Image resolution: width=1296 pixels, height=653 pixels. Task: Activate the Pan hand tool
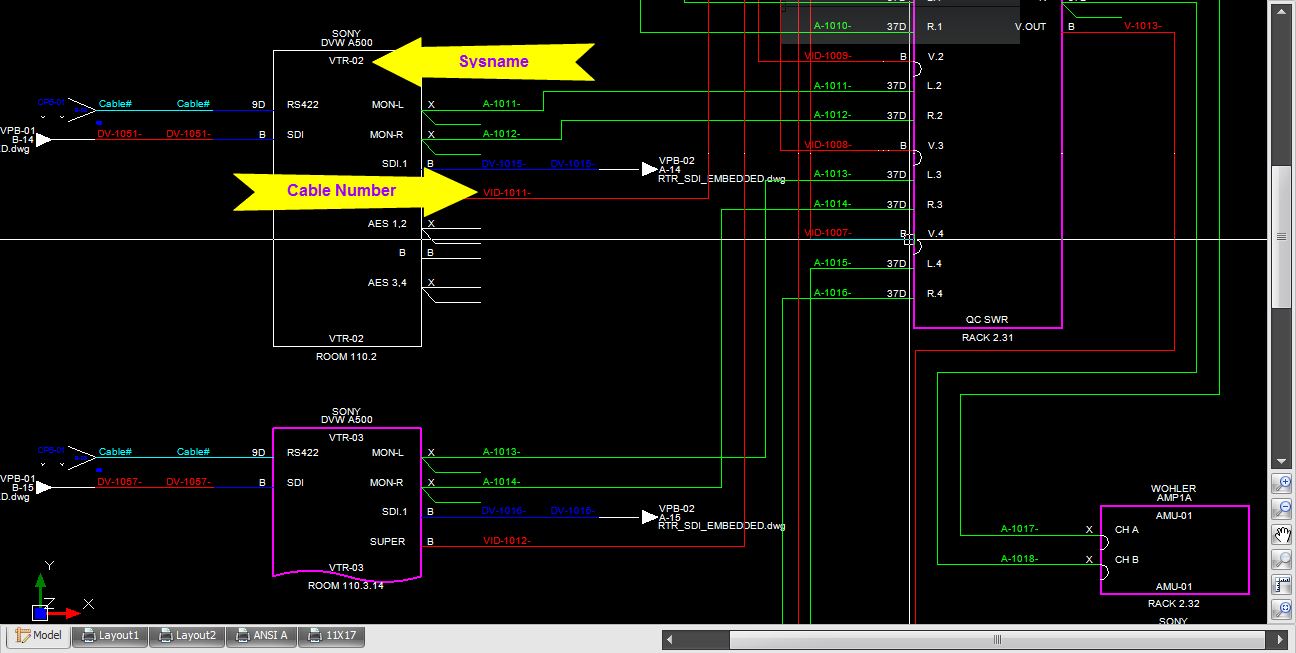point(1283,534)
